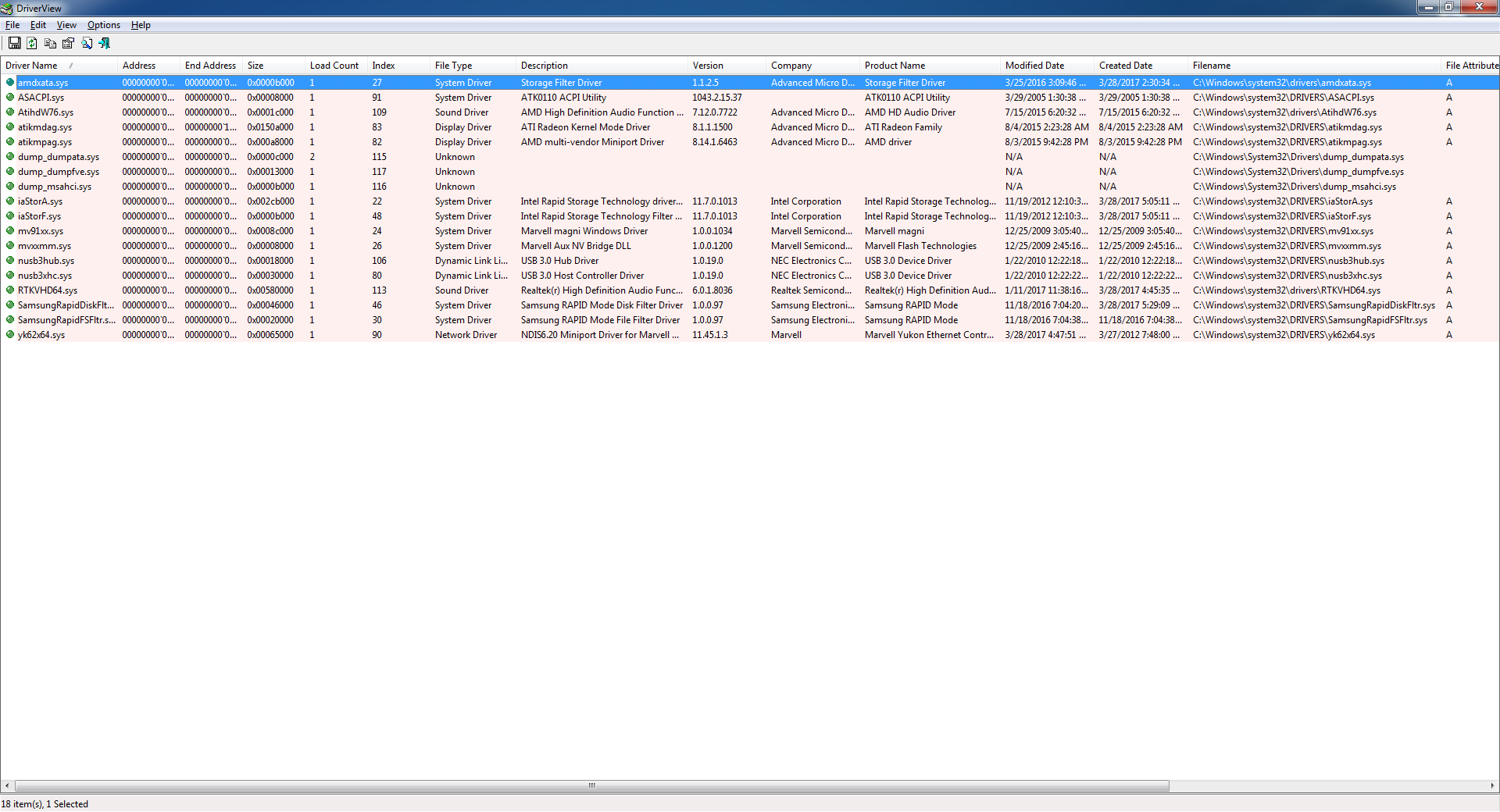This screenshot has height=812, width=1500.
Task: Click the green dot icon beside nusb3xhc.sys
Action: tap(10, 275)
